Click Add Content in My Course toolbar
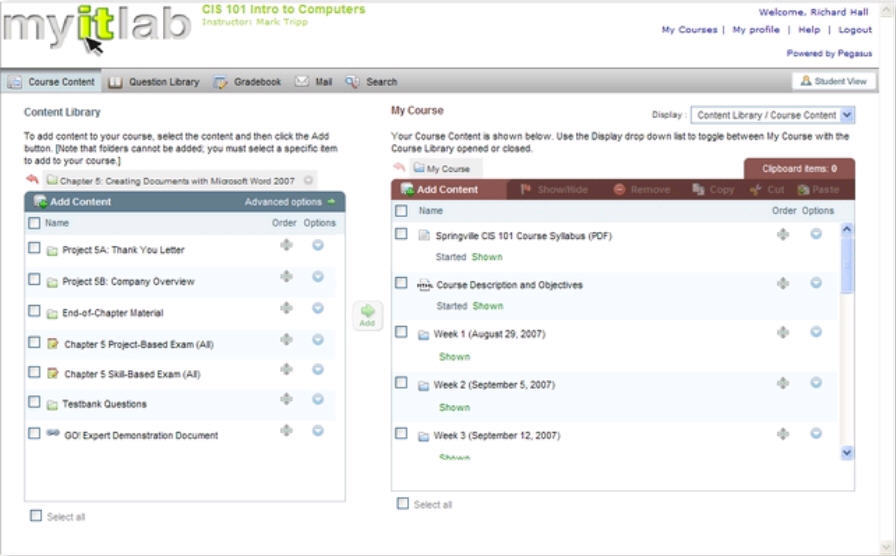This screenshot has width=896, height=556. [439, 190]
